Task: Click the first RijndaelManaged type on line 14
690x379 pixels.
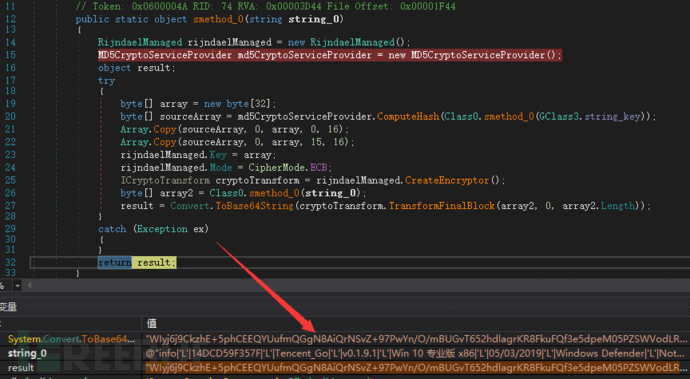Action: tap(140, 42)
